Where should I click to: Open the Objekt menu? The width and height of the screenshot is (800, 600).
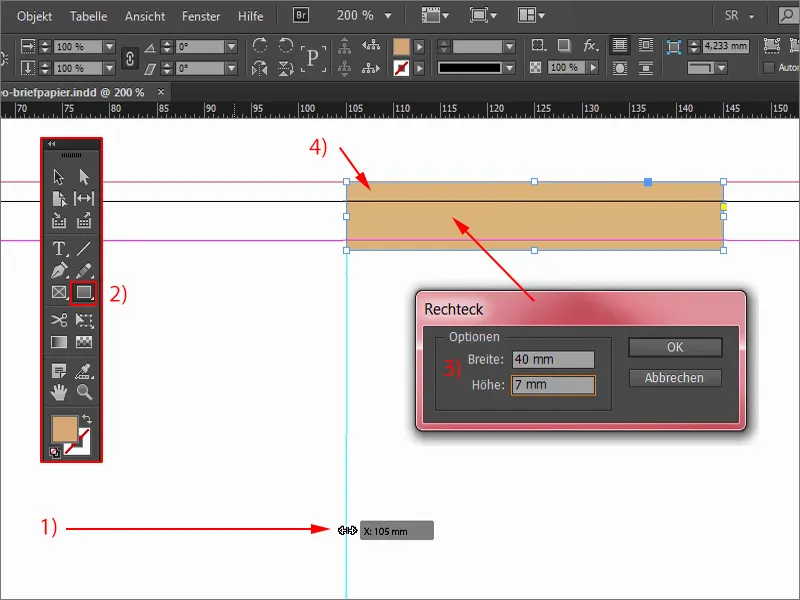coord(34,16)
